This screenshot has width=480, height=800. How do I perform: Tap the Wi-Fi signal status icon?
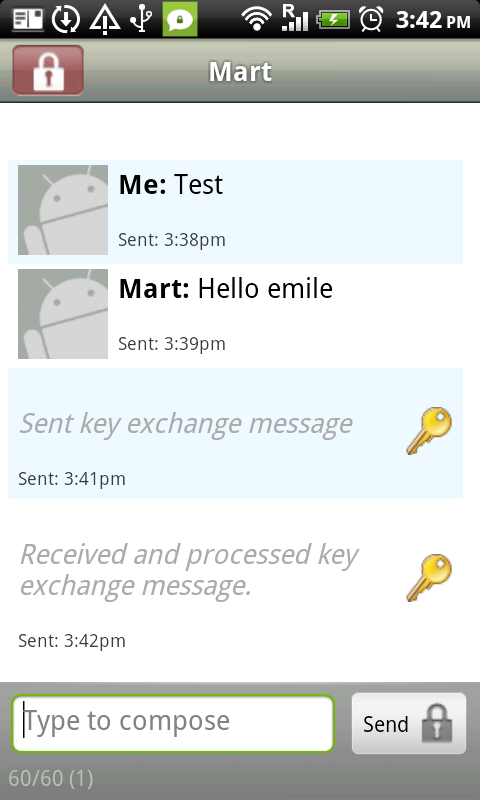257,19
